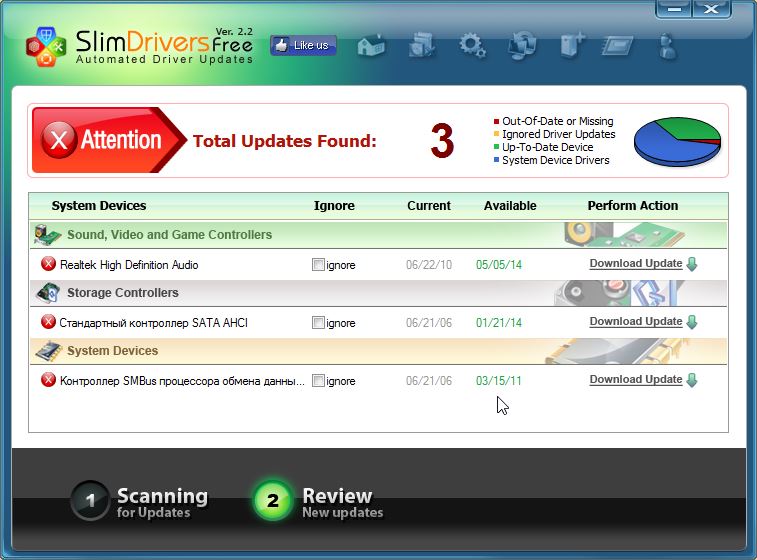Viewport: 757px width, 560px height.
Task: Click the user account person icon
Action: point(668,46)
